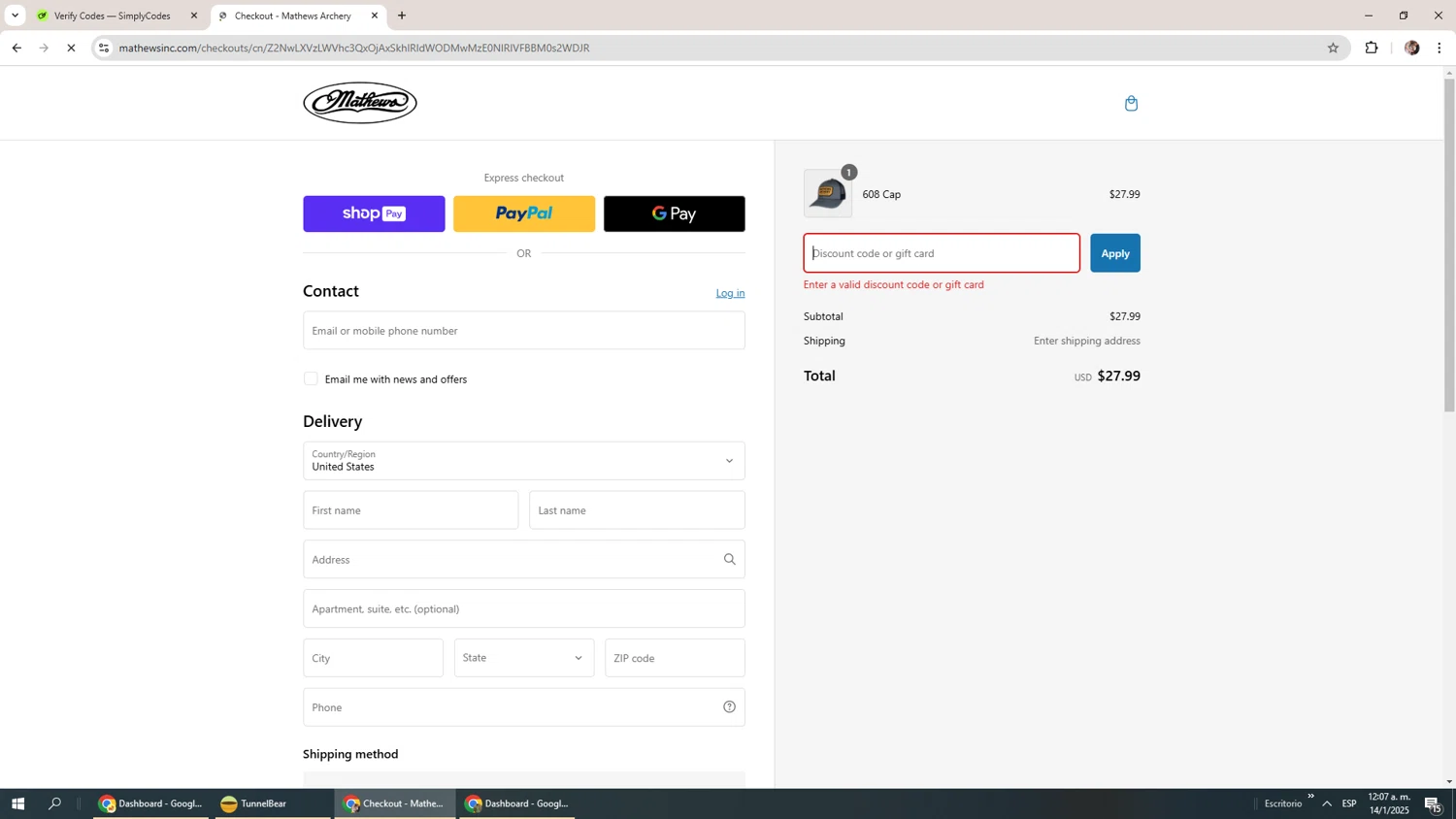This screenshot has width=1456, height=819.
Task: Open first Dashboard Google Chrome taskbar item
Action: click(151, 803)
